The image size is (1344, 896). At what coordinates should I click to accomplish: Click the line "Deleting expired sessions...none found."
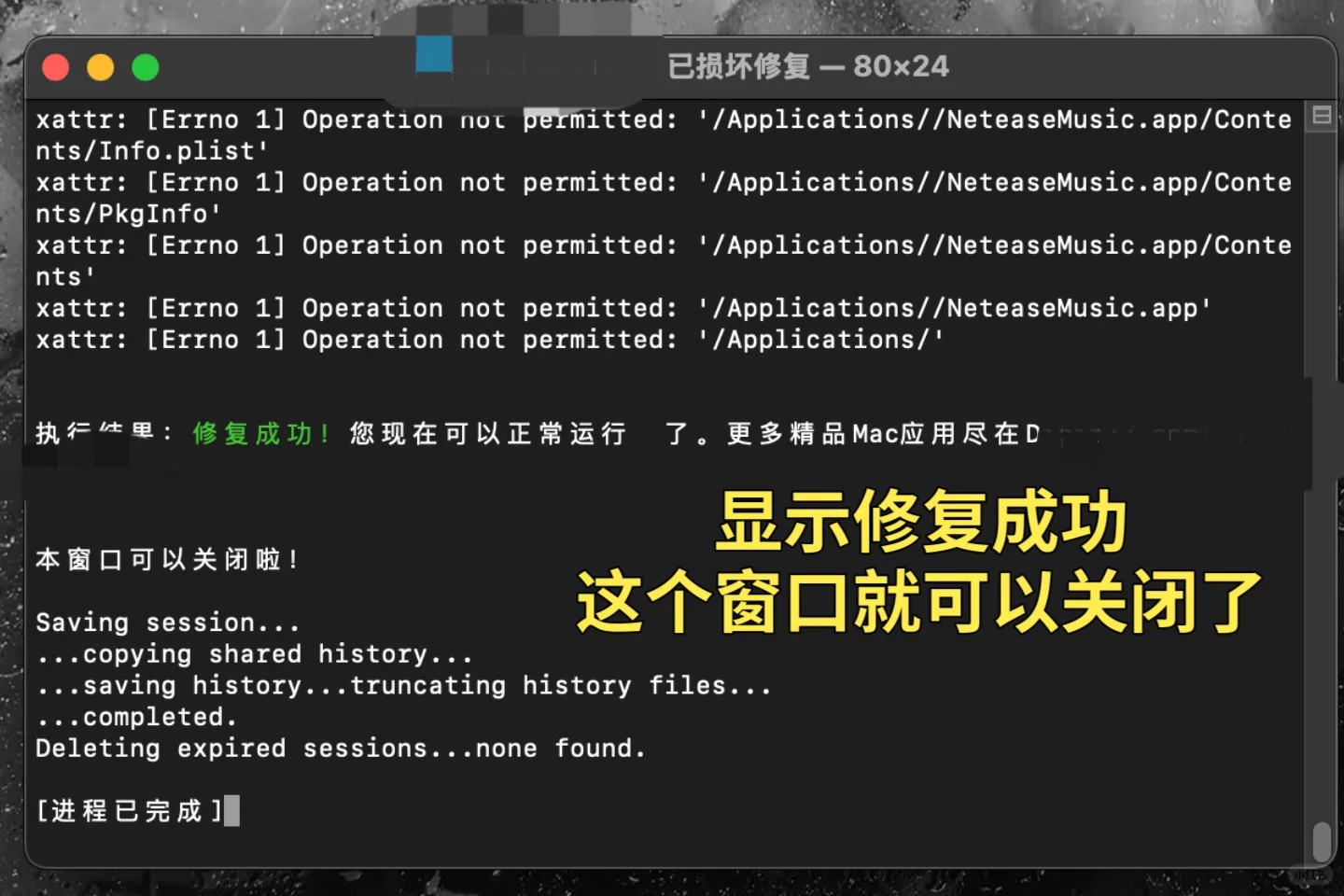click(x=341, y=749)
